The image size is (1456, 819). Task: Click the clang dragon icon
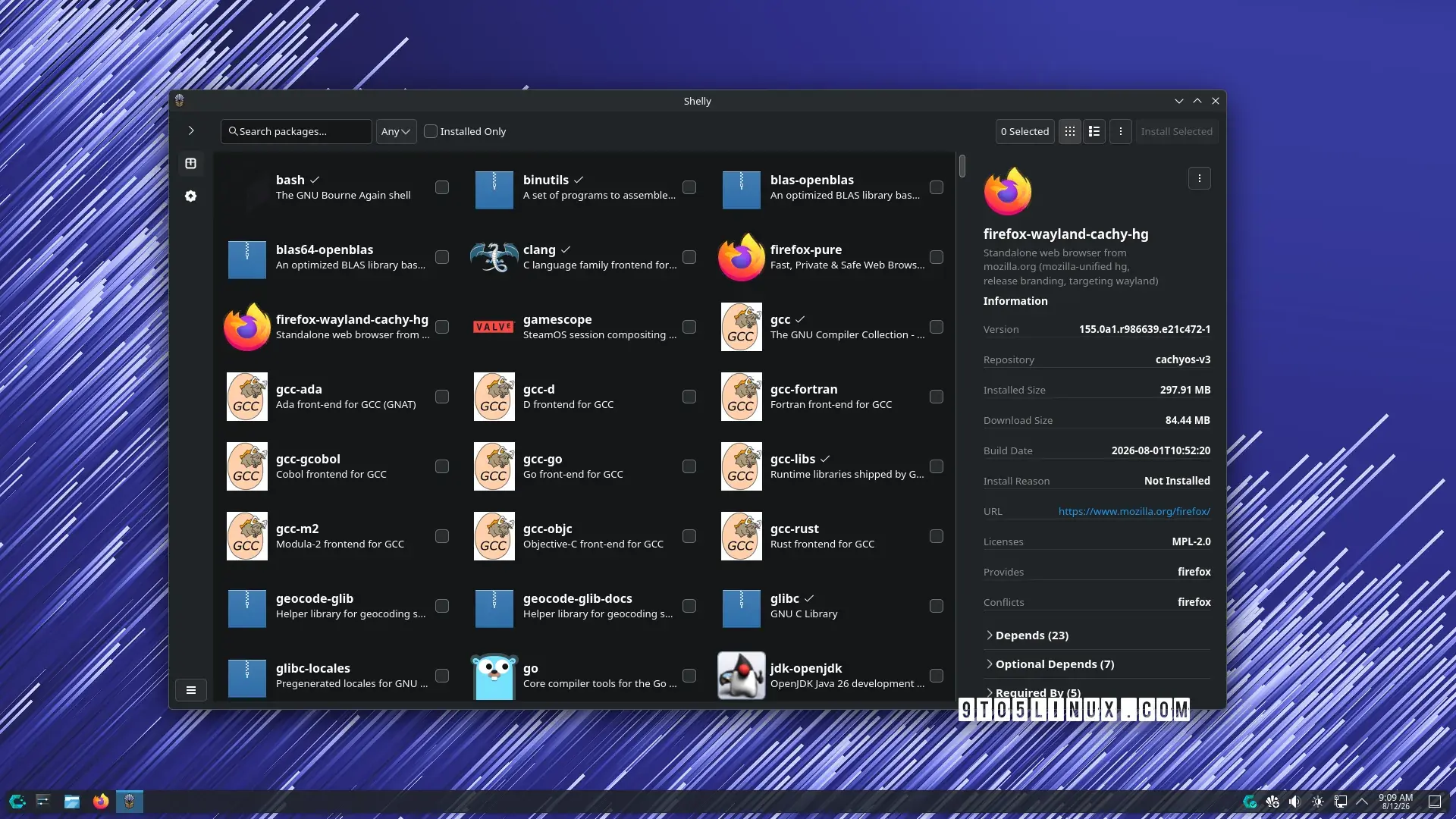tap(494, 258)
